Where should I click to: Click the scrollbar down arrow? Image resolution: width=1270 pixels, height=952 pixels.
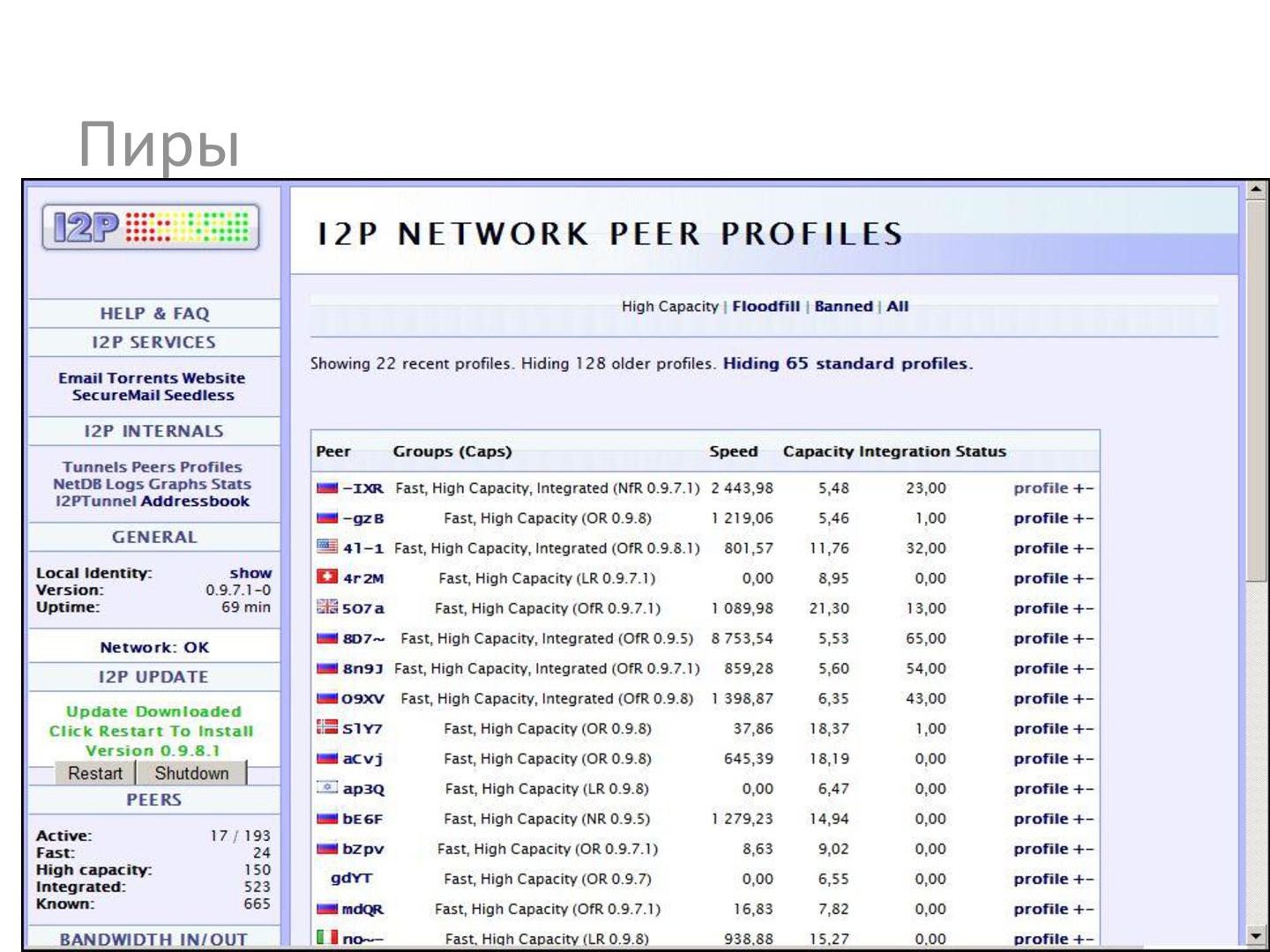coord(1256,937)
